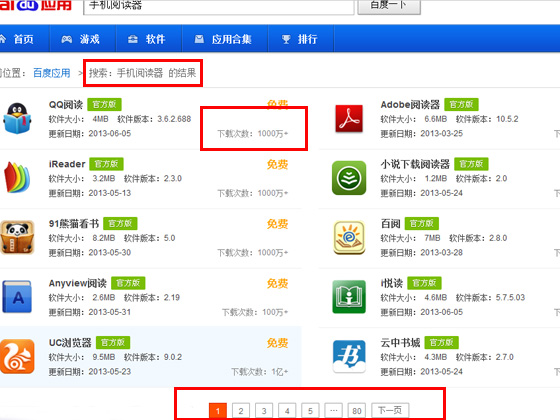Click 下一页 next page button
This screenshot has width=560, height=420.
tap(390, 410)
